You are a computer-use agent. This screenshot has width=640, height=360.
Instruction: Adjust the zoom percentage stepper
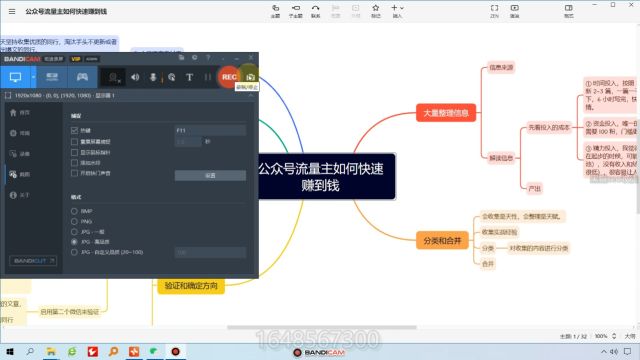pos(614,336)
